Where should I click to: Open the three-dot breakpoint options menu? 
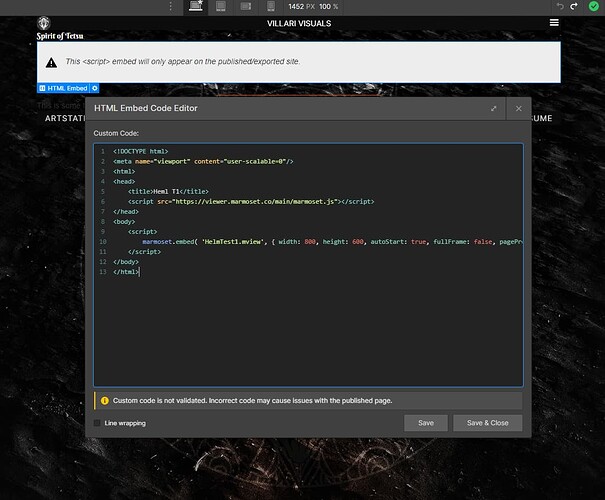coord(170,6)
